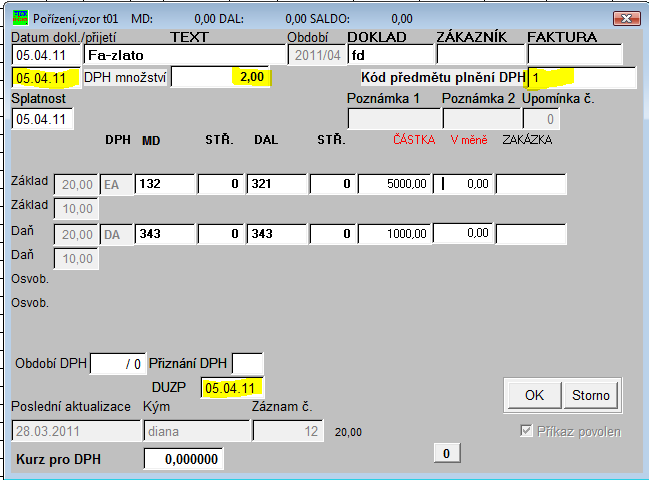The height and width of the screenshot is (480, 649).
Task: Close the Pořízení dialog window
Action: [x=626, y=19]
